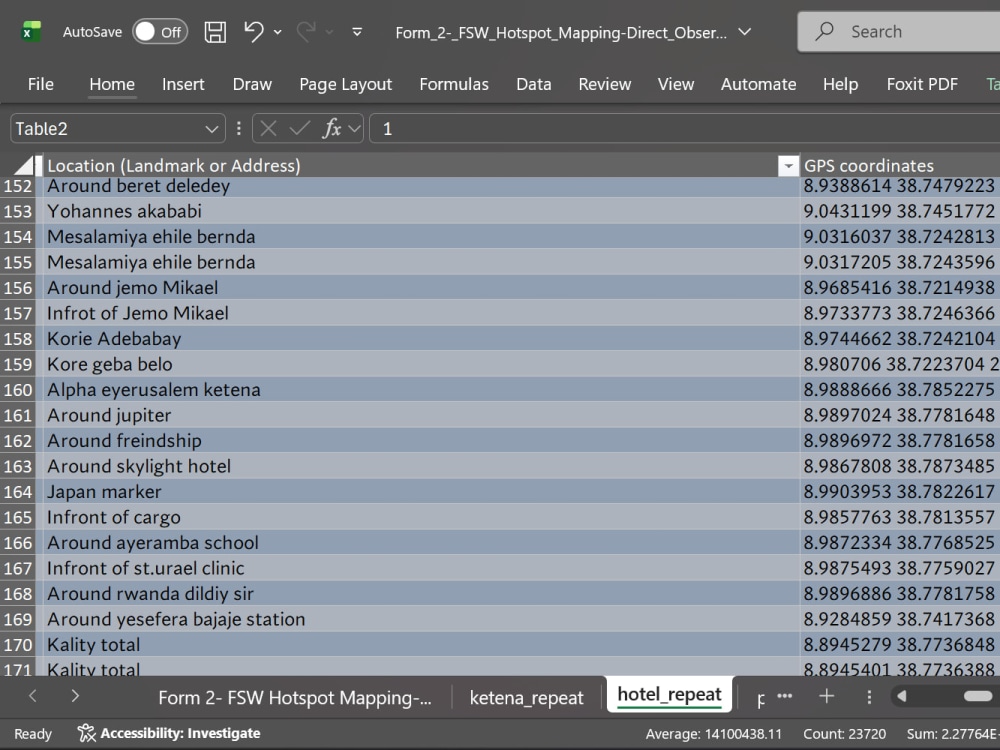Screen dimensions: 1000x750
Task: Expand the chevron next to the fx icon
Action: 355,129
